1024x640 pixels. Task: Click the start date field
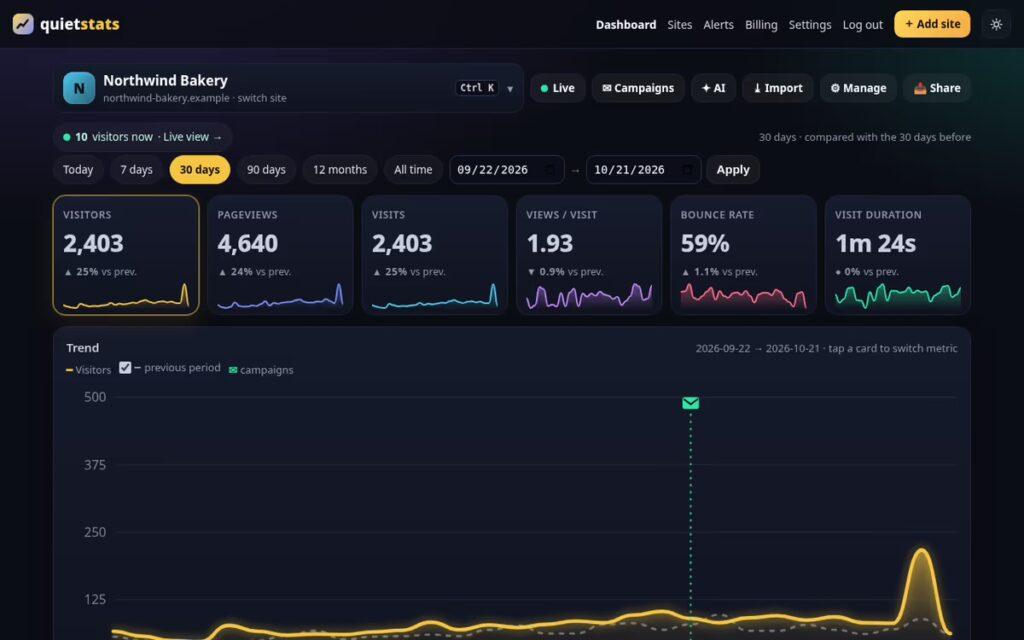507,170
